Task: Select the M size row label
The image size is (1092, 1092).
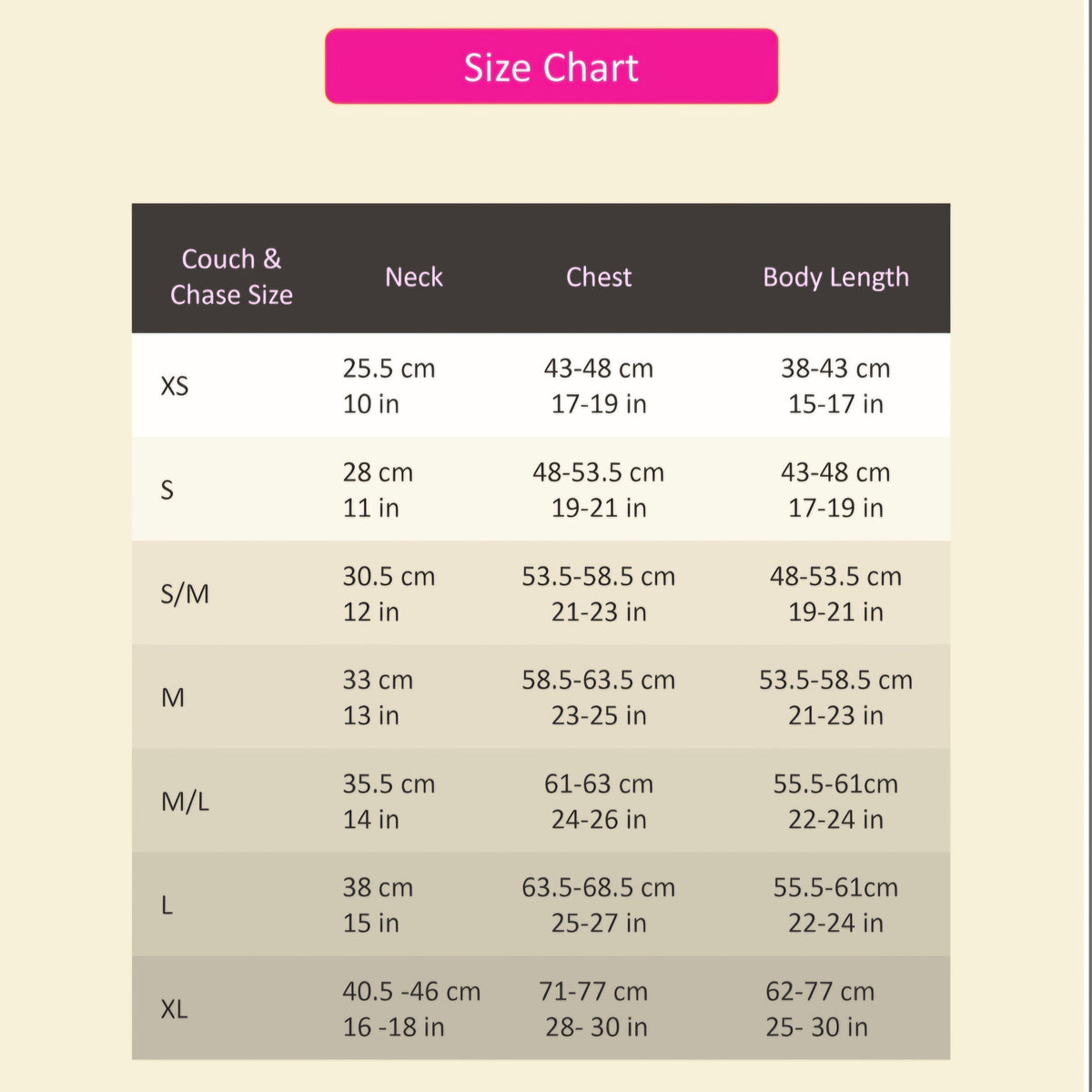Action: pyautogui.click(x=173, y=698)
